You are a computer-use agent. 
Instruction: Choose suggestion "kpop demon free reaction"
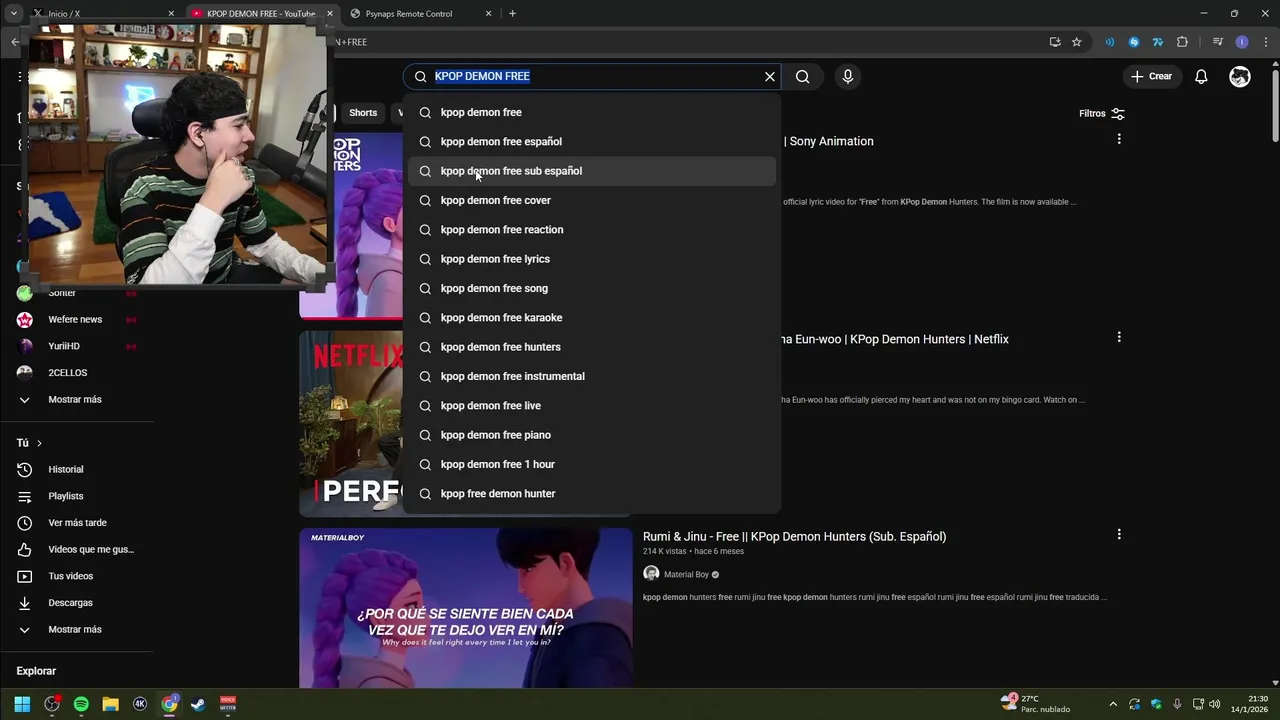(x=592, y=229)
